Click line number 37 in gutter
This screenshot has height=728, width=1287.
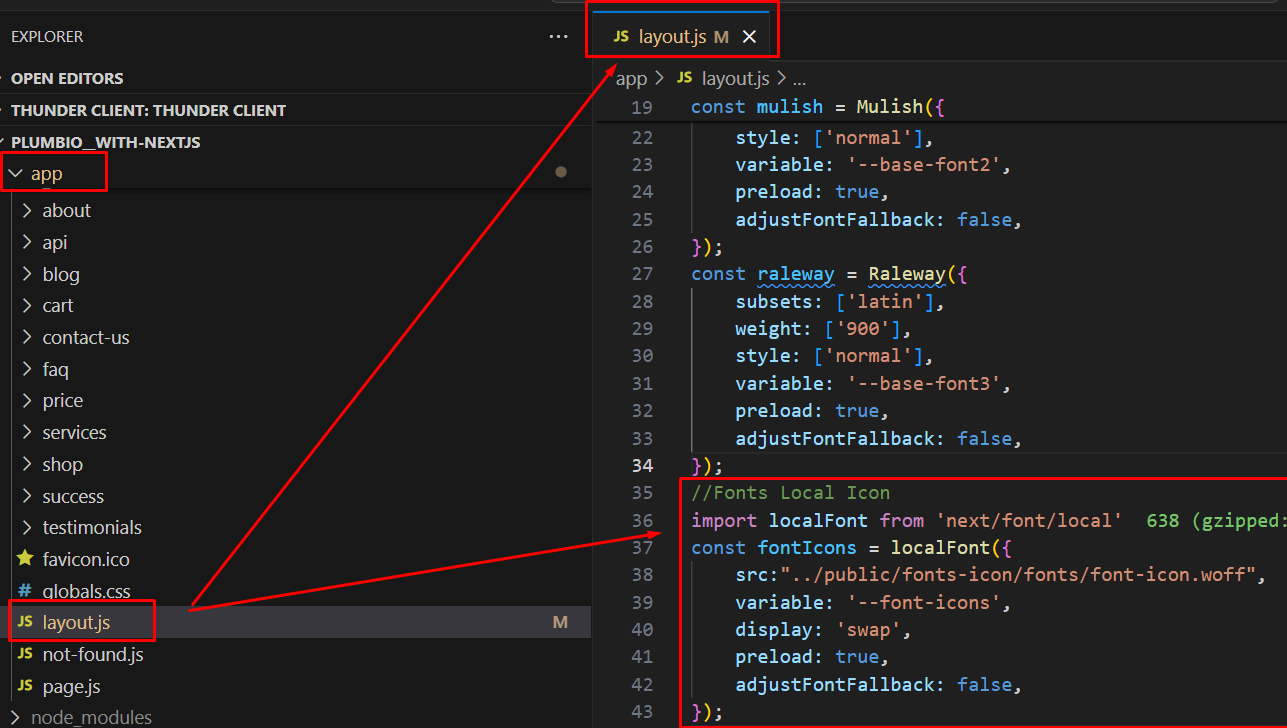click(642, 547)
